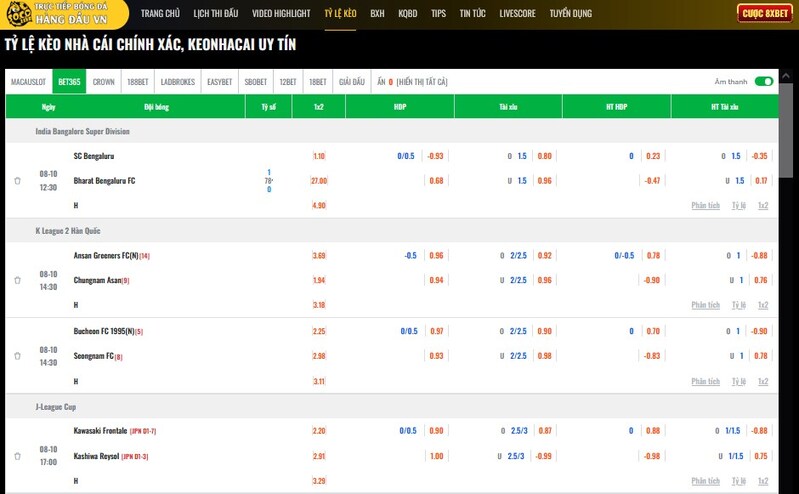This screenshot has width=799, height=494.
Task: Open Phân tích link for SC Bengaluru match
Action: [x=705, y=205]
